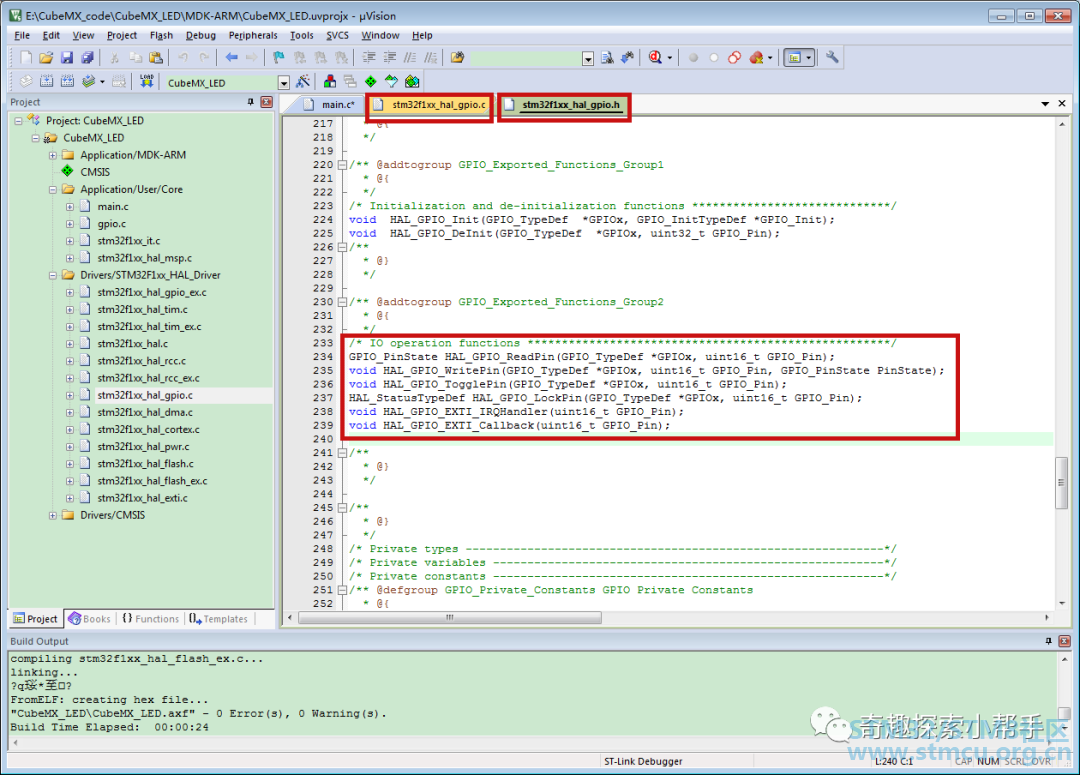Image resolution: width=1080 pixels, height=775 pixels.
Task: Switch to the stm32f1xx_hal_gpio.h tab
Action: point(570,105)
